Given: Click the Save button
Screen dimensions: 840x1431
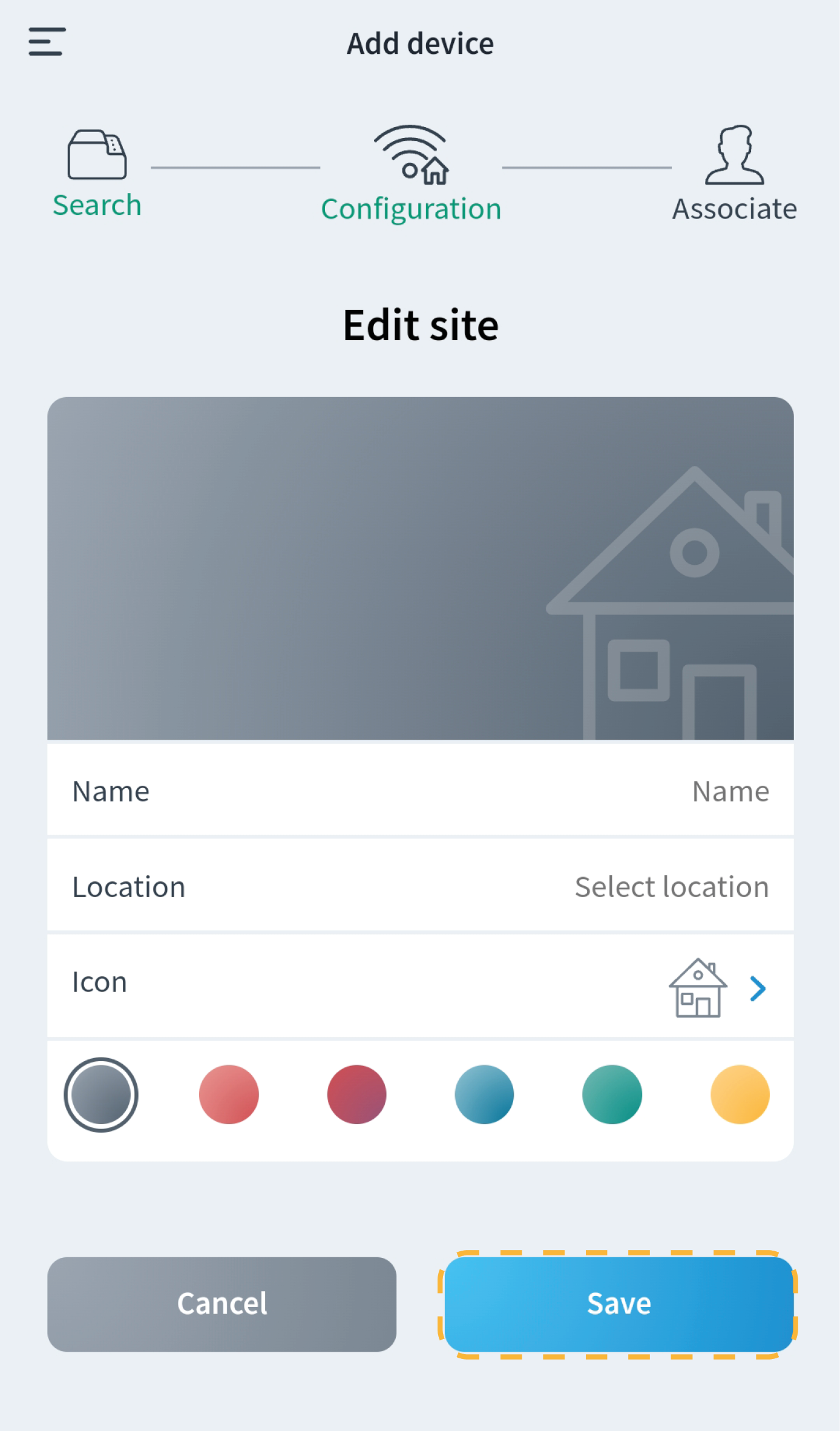Looking at the screenshot, I should pyautogui.click(x=619, y=1304).
